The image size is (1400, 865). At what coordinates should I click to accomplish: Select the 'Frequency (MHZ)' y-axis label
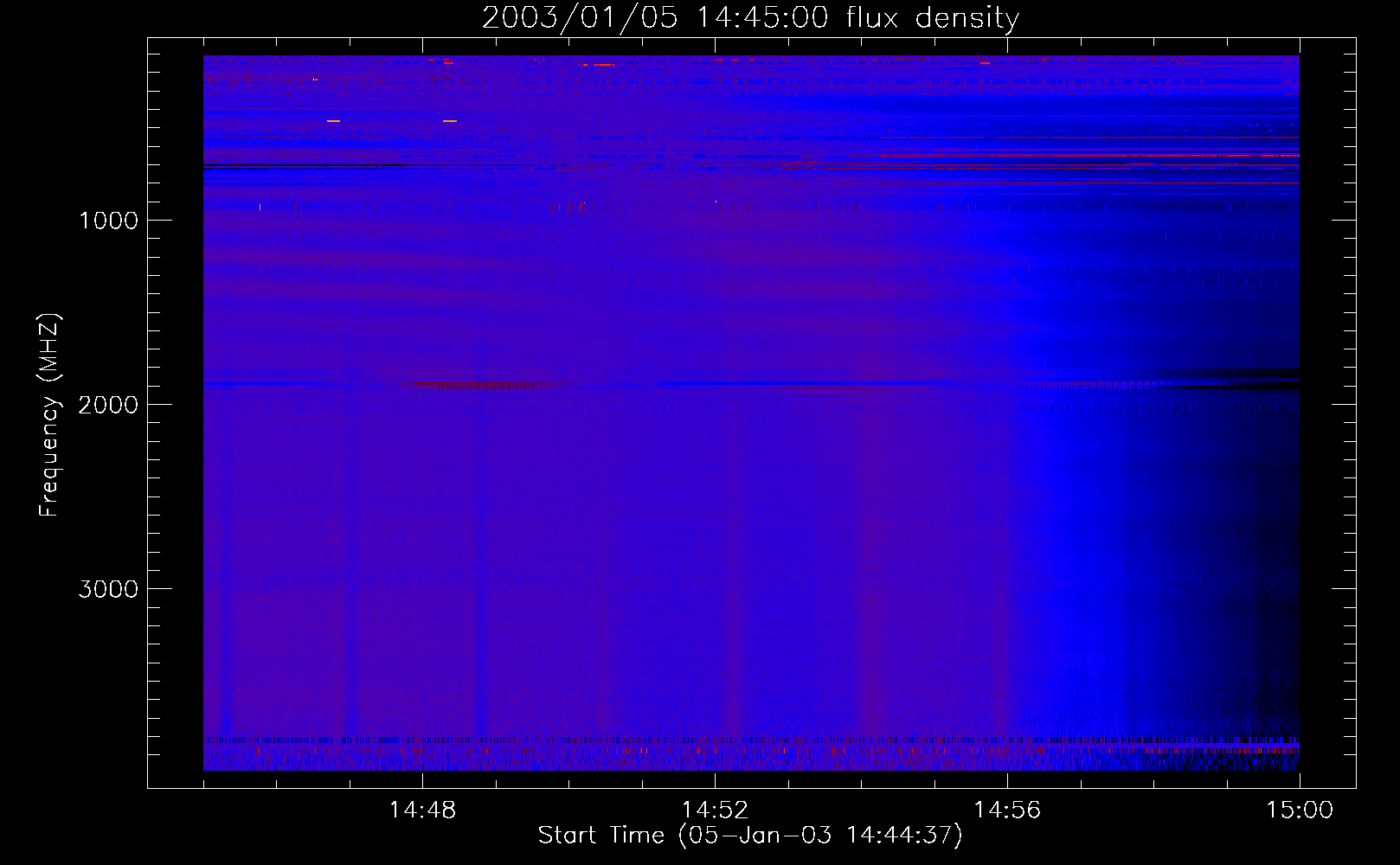[x=49, y=415]
